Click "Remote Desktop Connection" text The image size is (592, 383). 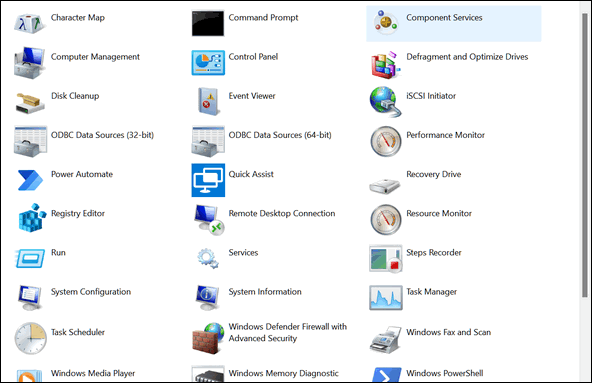coord(282,213)
